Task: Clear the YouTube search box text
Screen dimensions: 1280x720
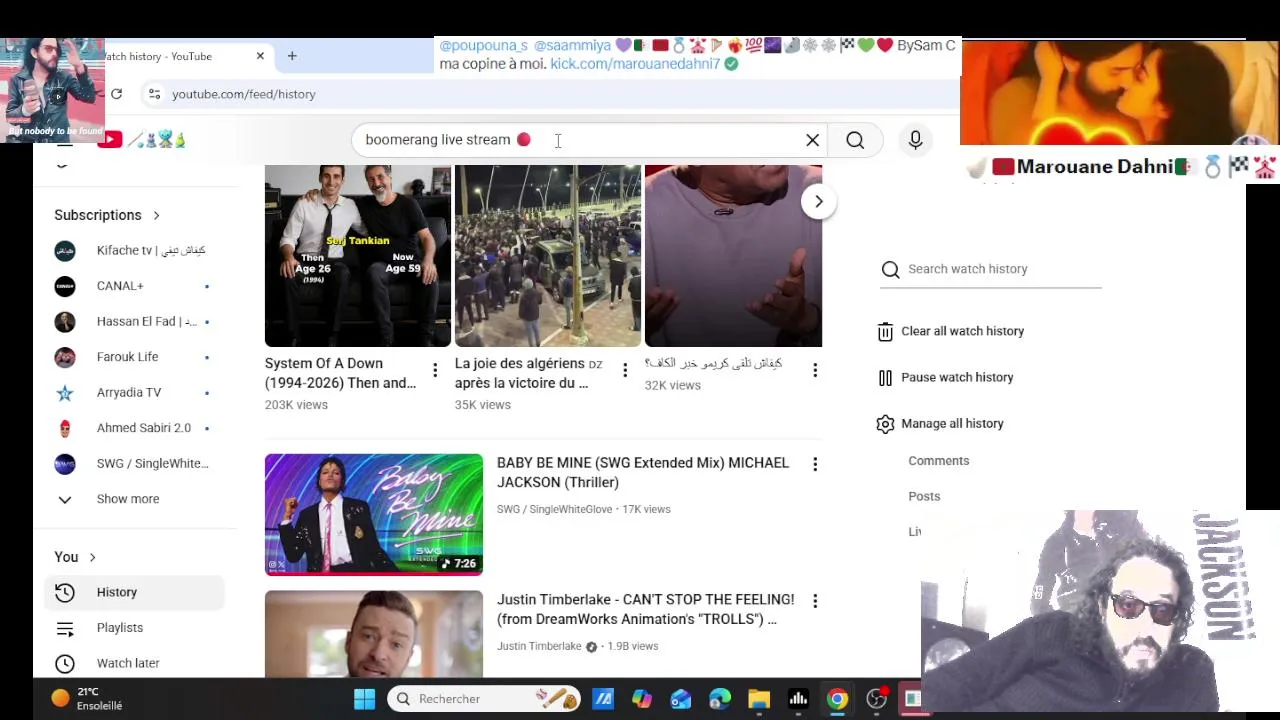Action: coord(812,140)
